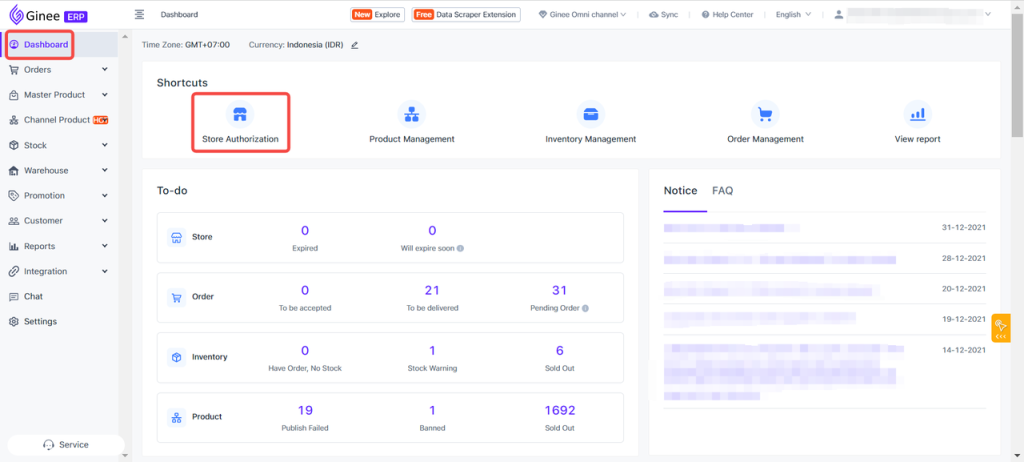Image resolution: width=1024 pixels, height=462 pixels.
Task: Open the Store Authorization shortcut icon
Action: [x=239, y=113]
